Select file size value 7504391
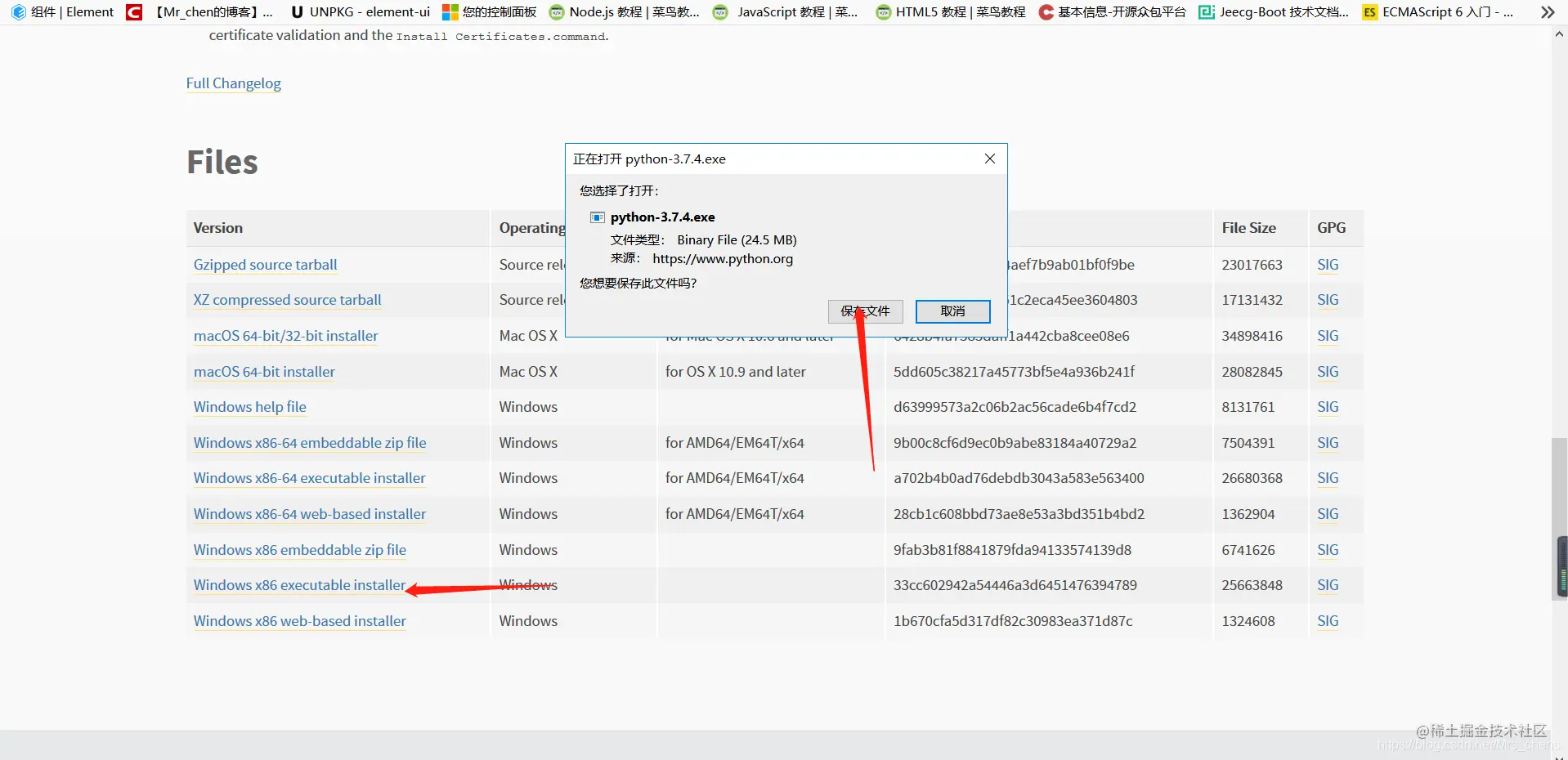Viewport: 1568px width, 760px height. coord(1248,443)
